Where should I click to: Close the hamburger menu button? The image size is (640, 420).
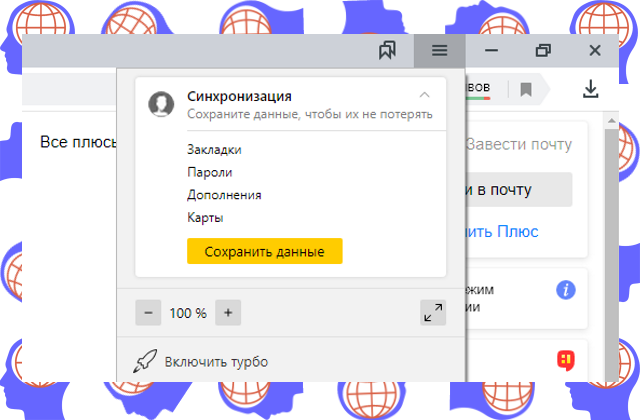coord(440,51)
